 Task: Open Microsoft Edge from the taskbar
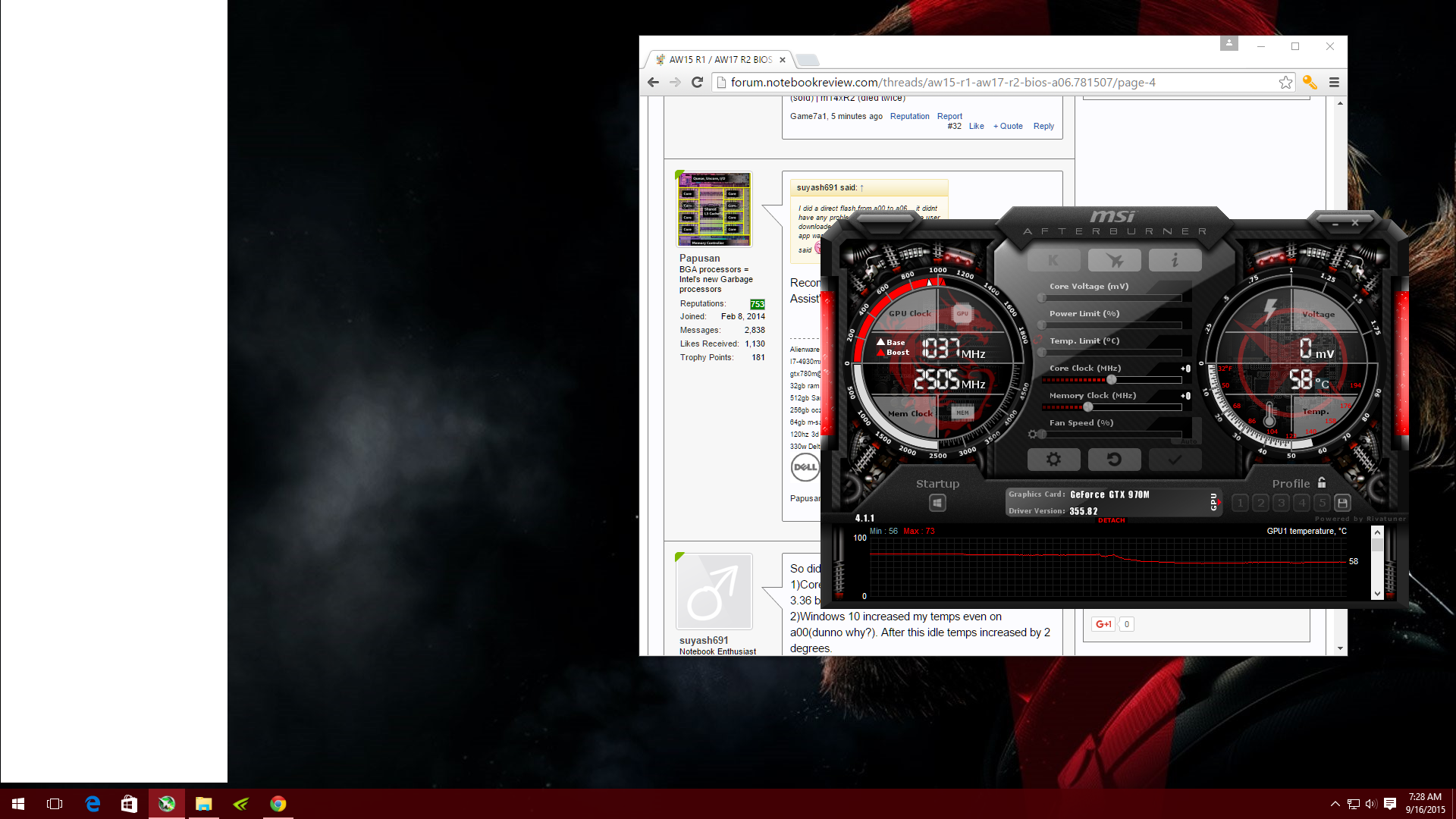point(93,804)
